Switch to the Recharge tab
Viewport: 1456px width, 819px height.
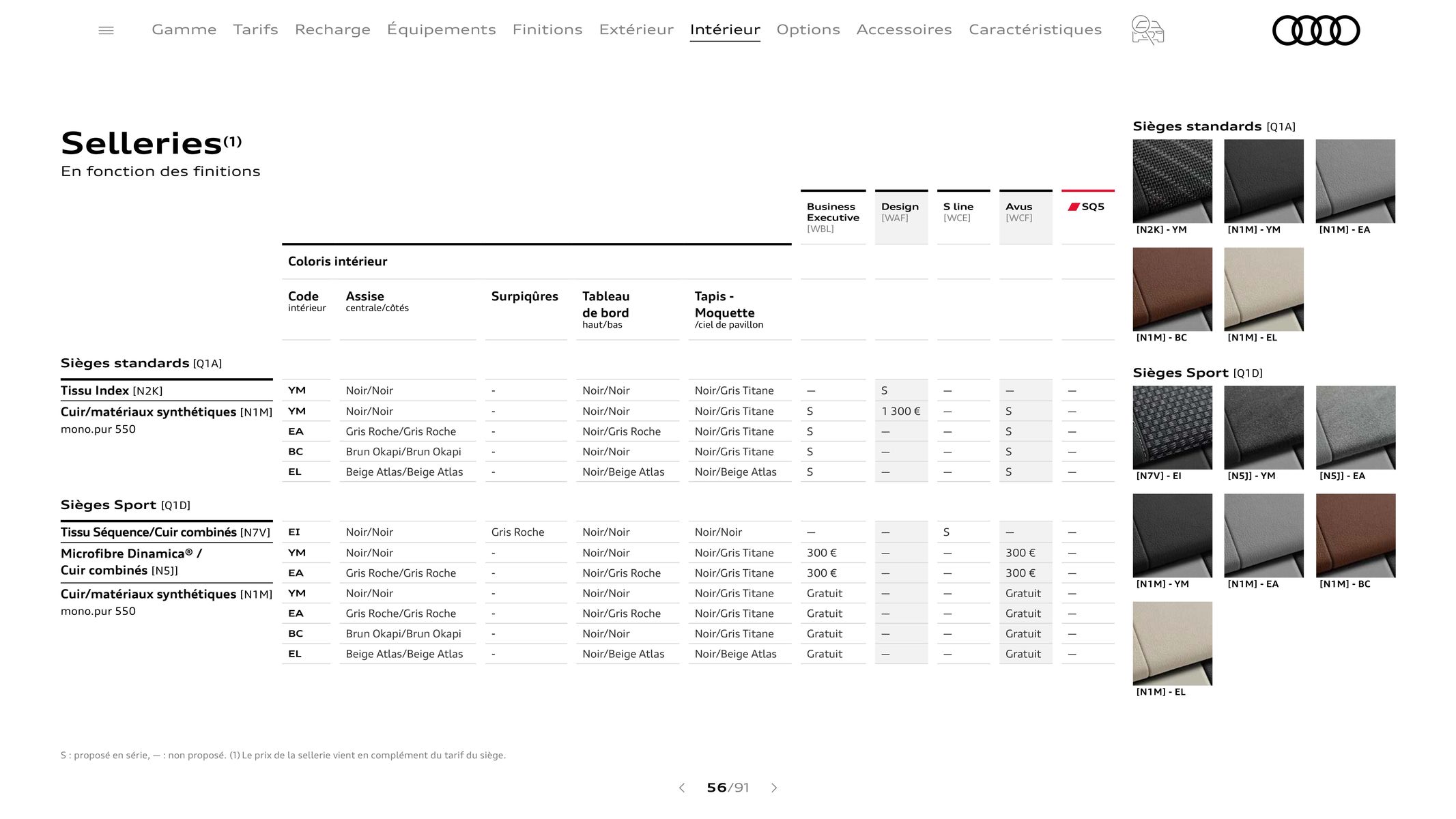click(332, 29)
